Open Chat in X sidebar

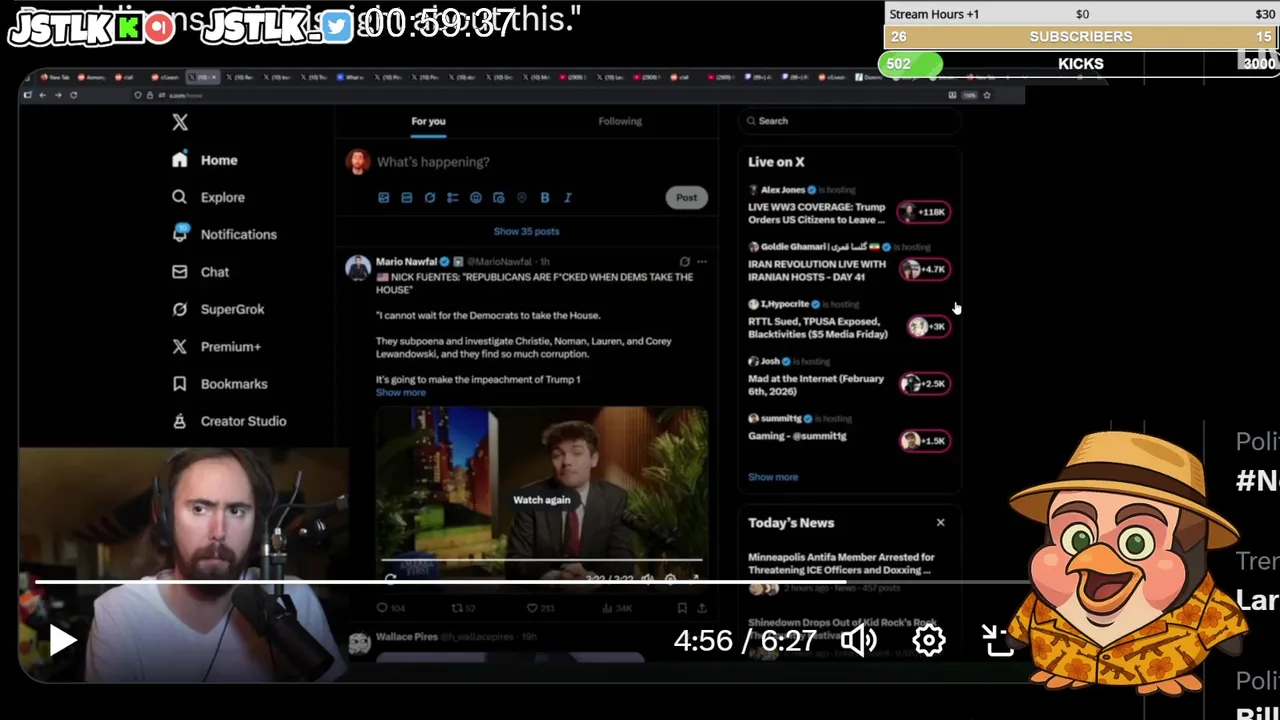tap(200, 272)
